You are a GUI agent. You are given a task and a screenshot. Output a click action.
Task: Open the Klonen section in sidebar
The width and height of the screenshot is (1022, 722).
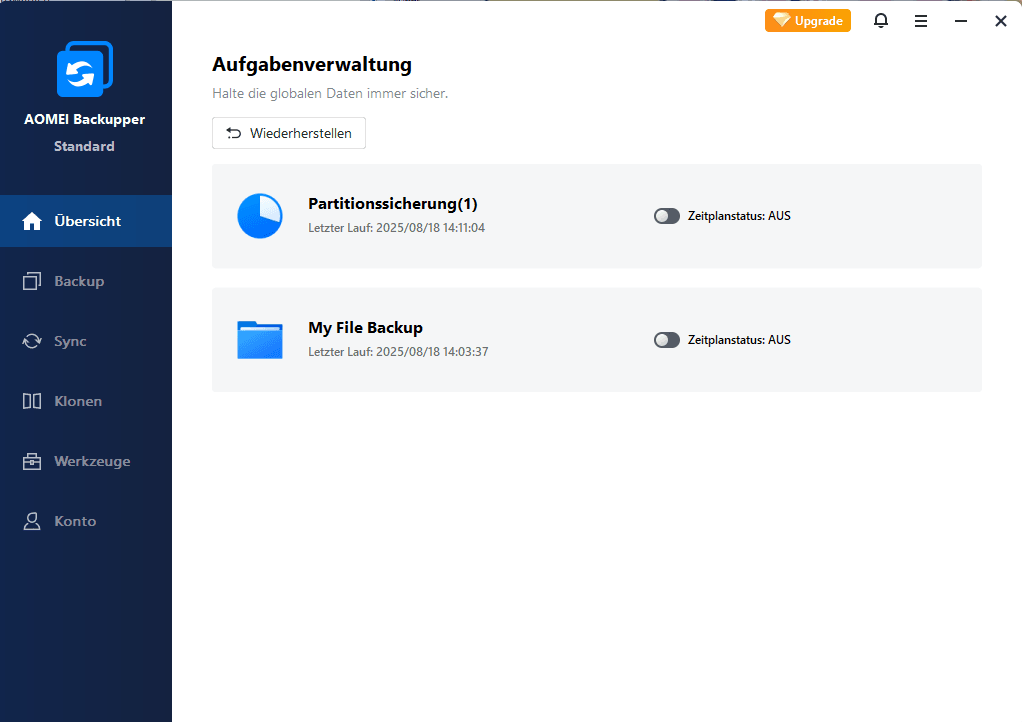pos(86,401)
